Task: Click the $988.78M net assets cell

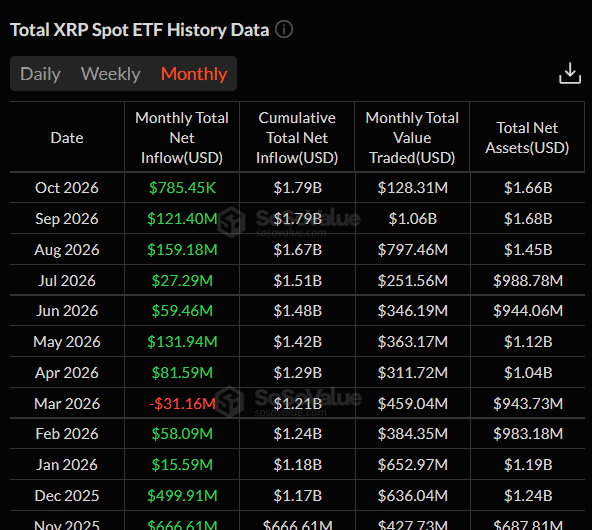Action: (528, 280)
